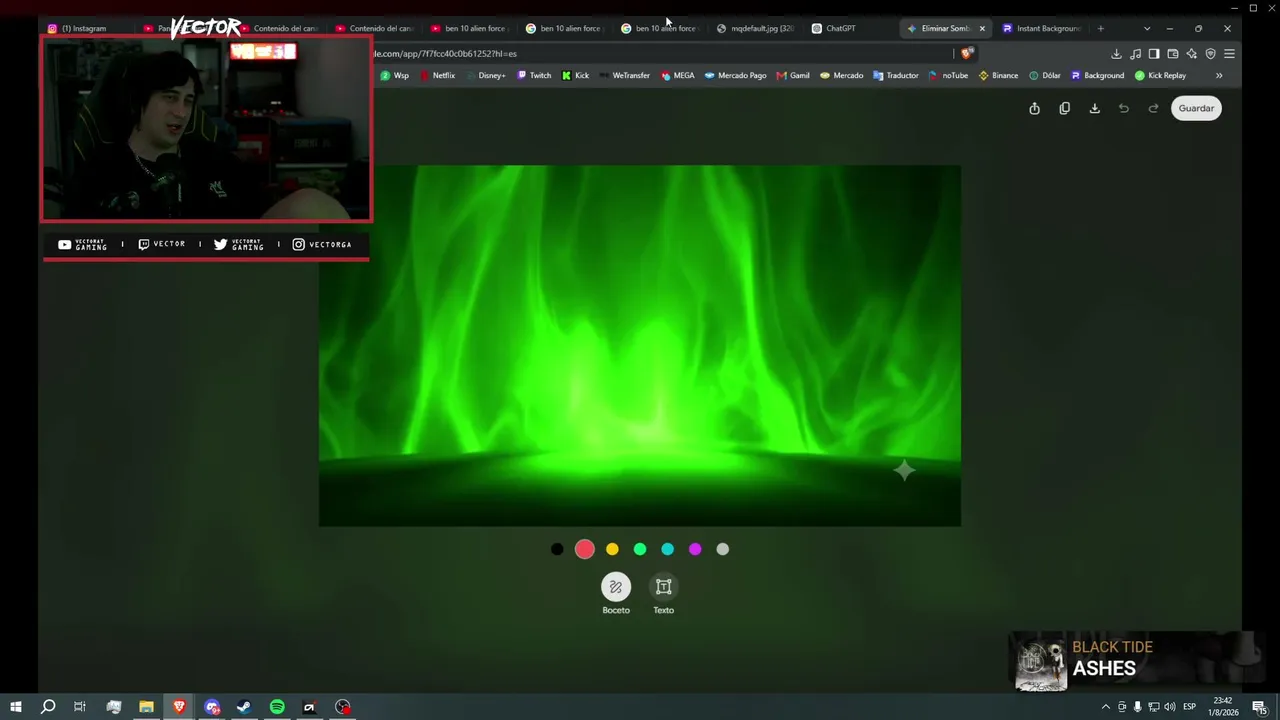Switch to the mqdefault.jpg tab
The image size is (1280, 720).
pyautogui.click(x=755, y=28)
